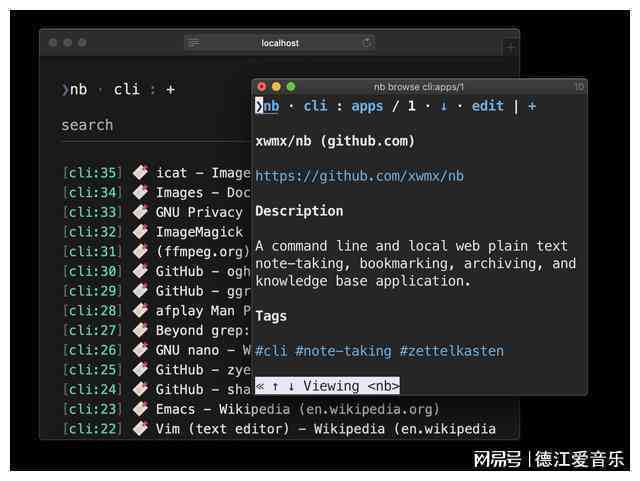
Task: Maximize the nb browse terminal window
Action: pyautogui.click(x=291, y=87)
